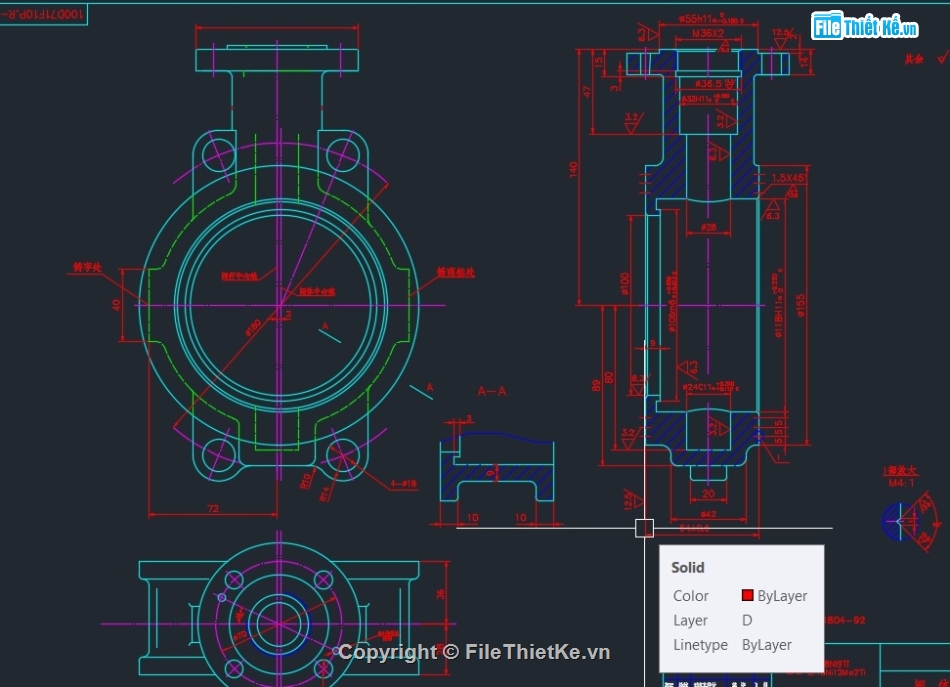Viewport: 950px width, 687px height.
Task: Select the ø42 dimension text
Action: [708, 514]
